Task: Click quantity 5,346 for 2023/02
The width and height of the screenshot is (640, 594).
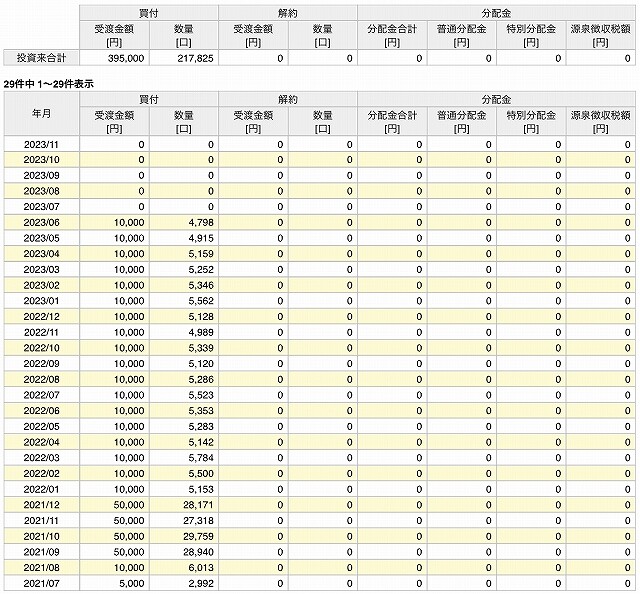Action: point(201,285)
